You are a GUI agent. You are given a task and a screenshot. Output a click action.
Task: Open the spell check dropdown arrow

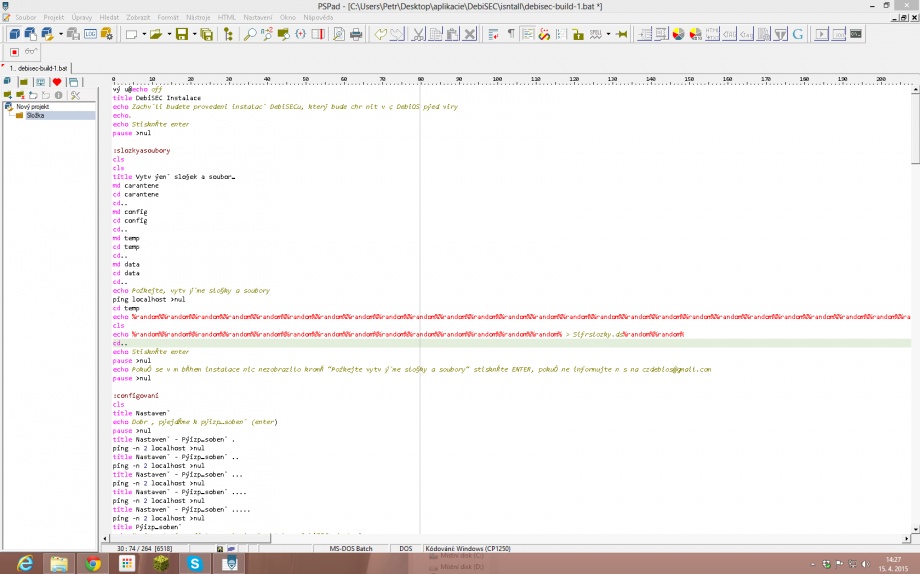(x=609, y=34)
